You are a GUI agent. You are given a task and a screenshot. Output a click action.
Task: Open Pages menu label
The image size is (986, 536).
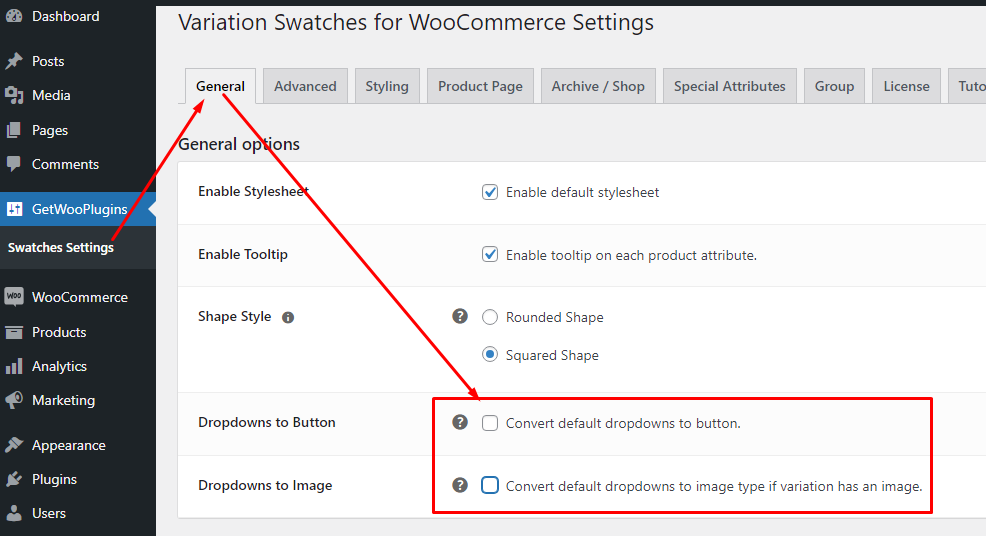pyautogui.click(x=50, y=130)
